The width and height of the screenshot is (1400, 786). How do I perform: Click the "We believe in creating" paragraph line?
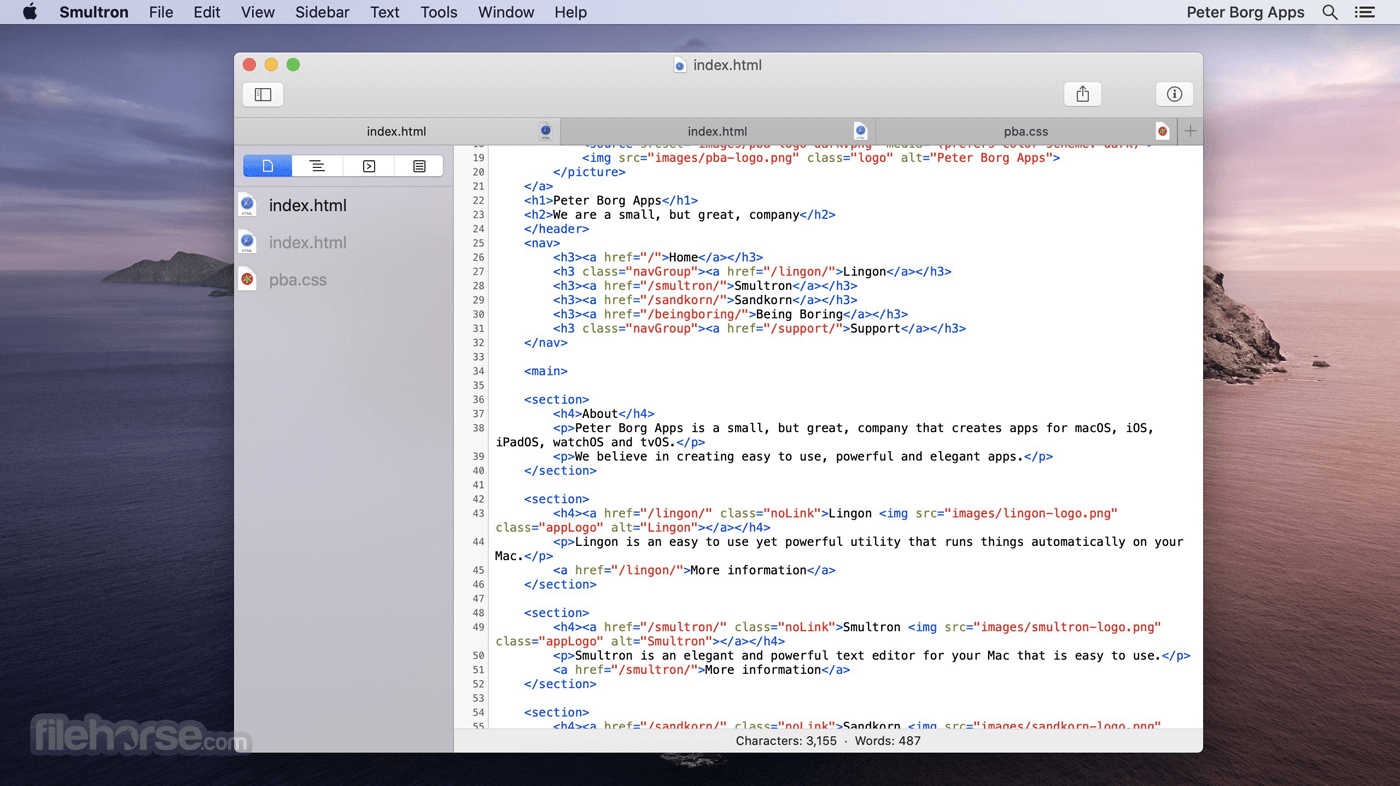(803, 457)
